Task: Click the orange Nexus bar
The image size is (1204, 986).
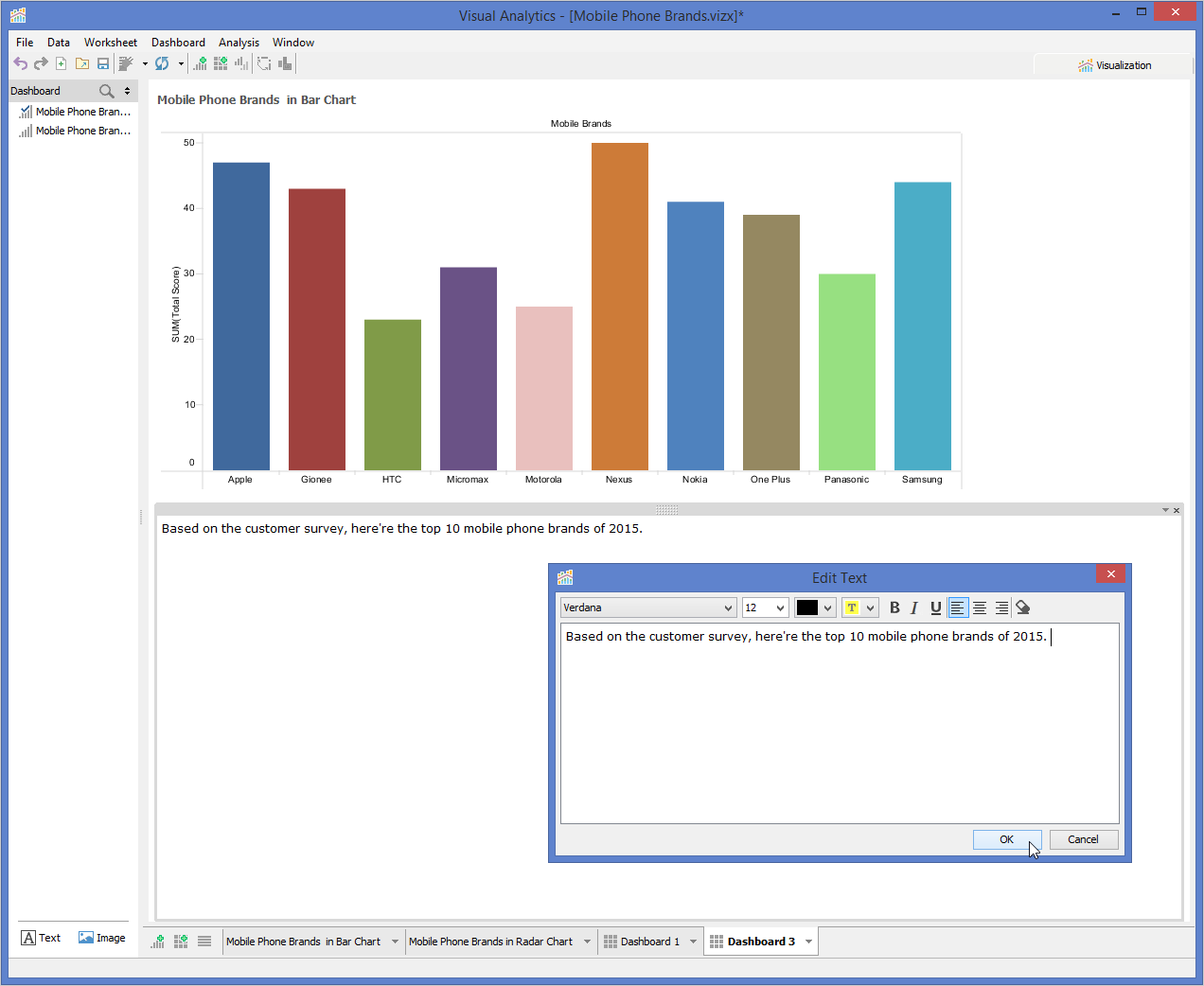Action: tap(620, 307)
